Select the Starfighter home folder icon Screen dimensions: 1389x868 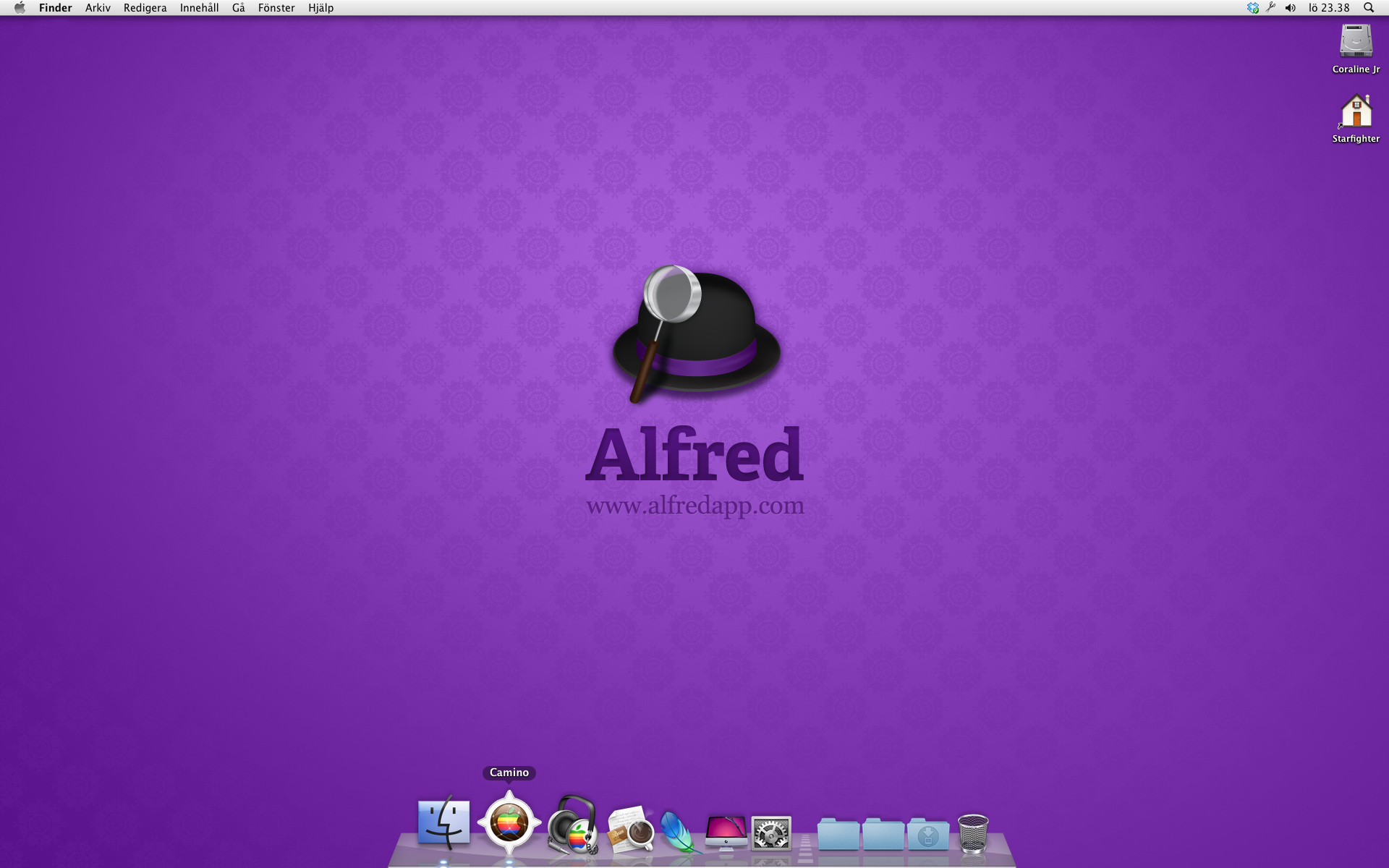point(1356,111)
